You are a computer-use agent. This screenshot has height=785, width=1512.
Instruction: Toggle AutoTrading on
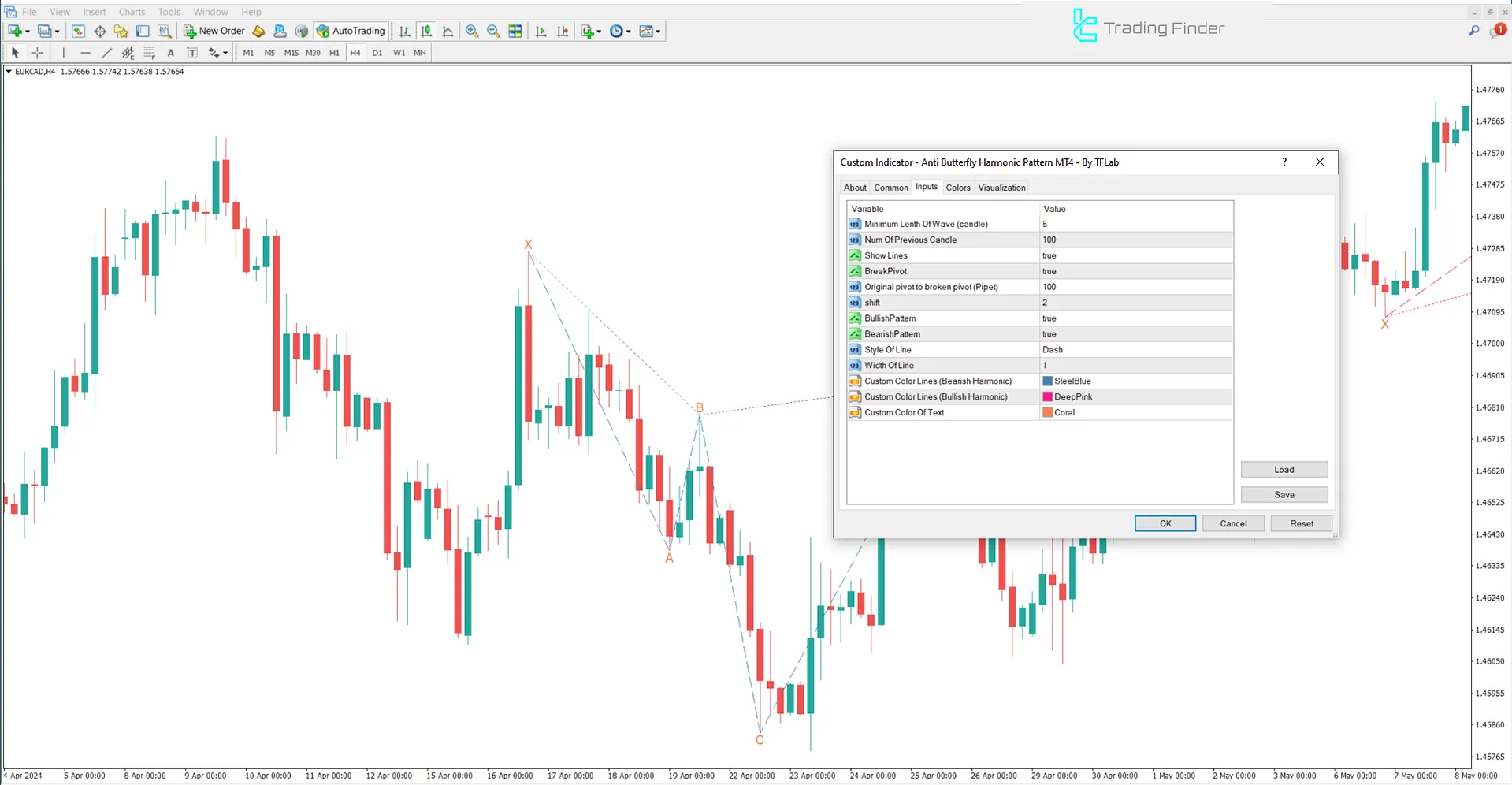[x=351, y=31]
